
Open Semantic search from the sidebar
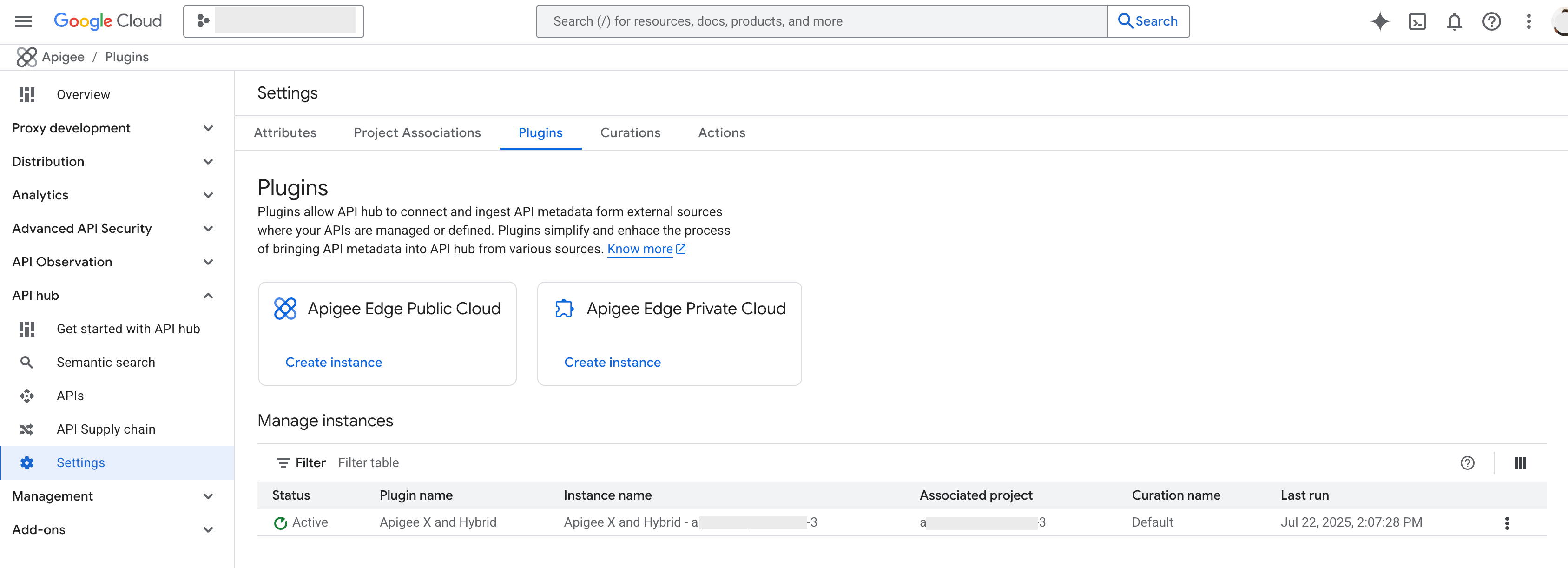click(x=106, y=362)
